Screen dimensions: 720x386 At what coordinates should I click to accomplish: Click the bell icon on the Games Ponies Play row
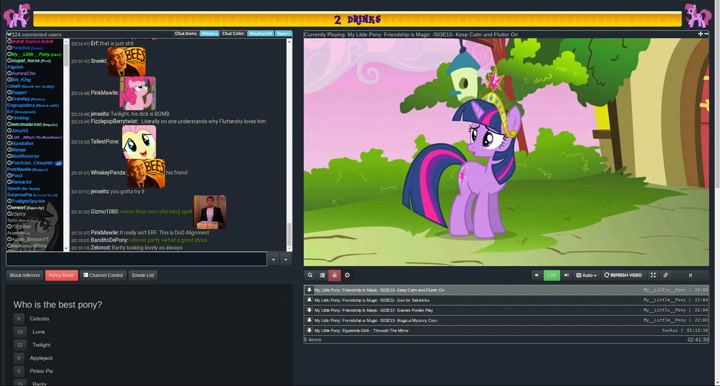click(309, 310)
